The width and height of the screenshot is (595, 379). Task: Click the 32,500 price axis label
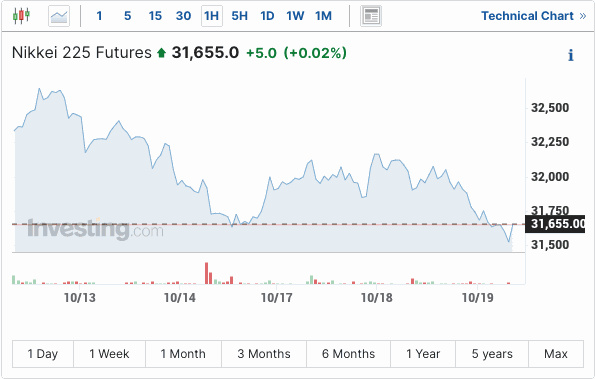point(550,108)
